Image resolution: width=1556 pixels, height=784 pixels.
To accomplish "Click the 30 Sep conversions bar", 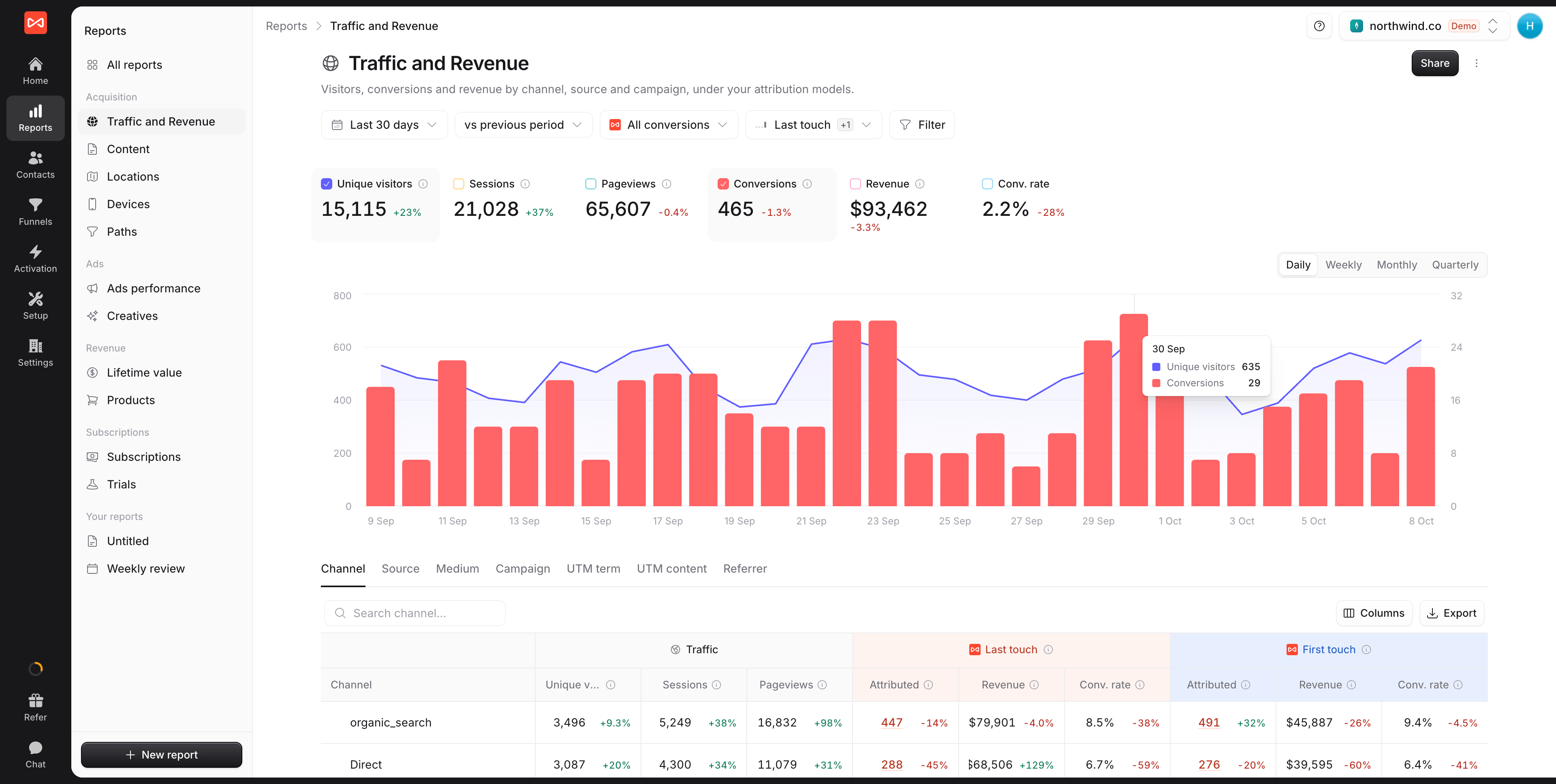I will pyautogui.click(x=1133, y=410).
